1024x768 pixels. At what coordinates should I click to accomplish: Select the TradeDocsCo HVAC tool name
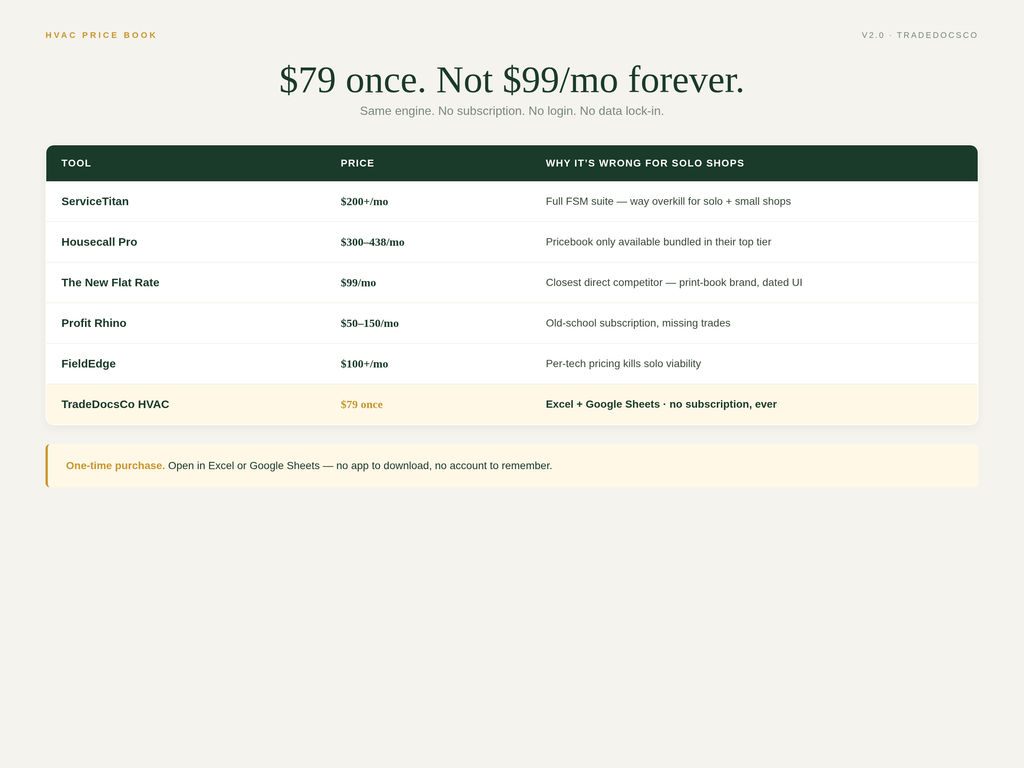(115, 404)
